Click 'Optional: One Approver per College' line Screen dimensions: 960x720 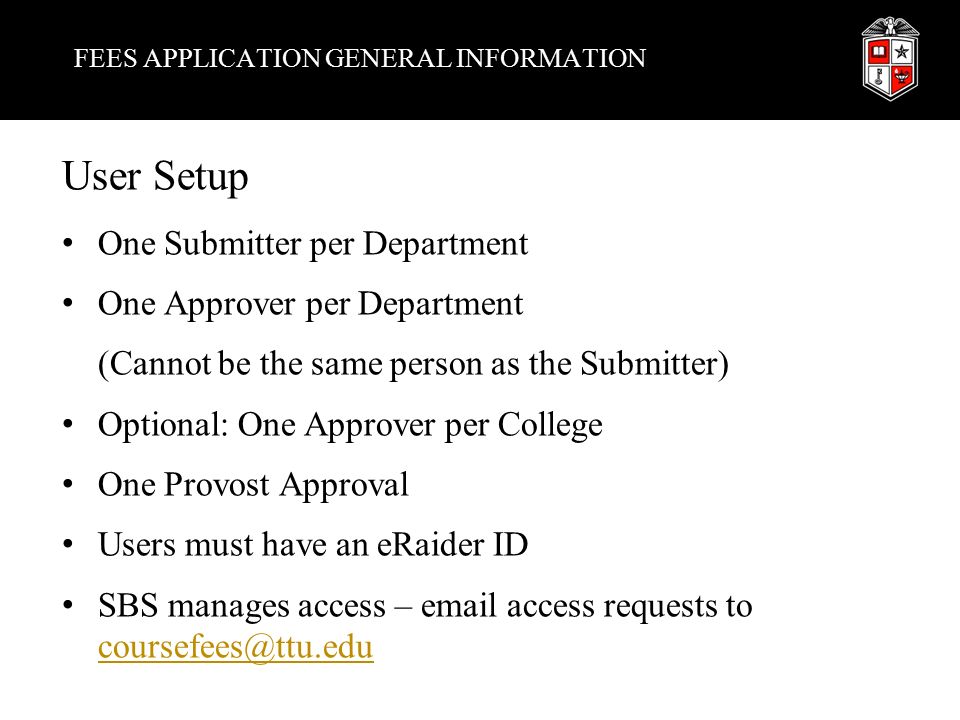pos(350,425)
